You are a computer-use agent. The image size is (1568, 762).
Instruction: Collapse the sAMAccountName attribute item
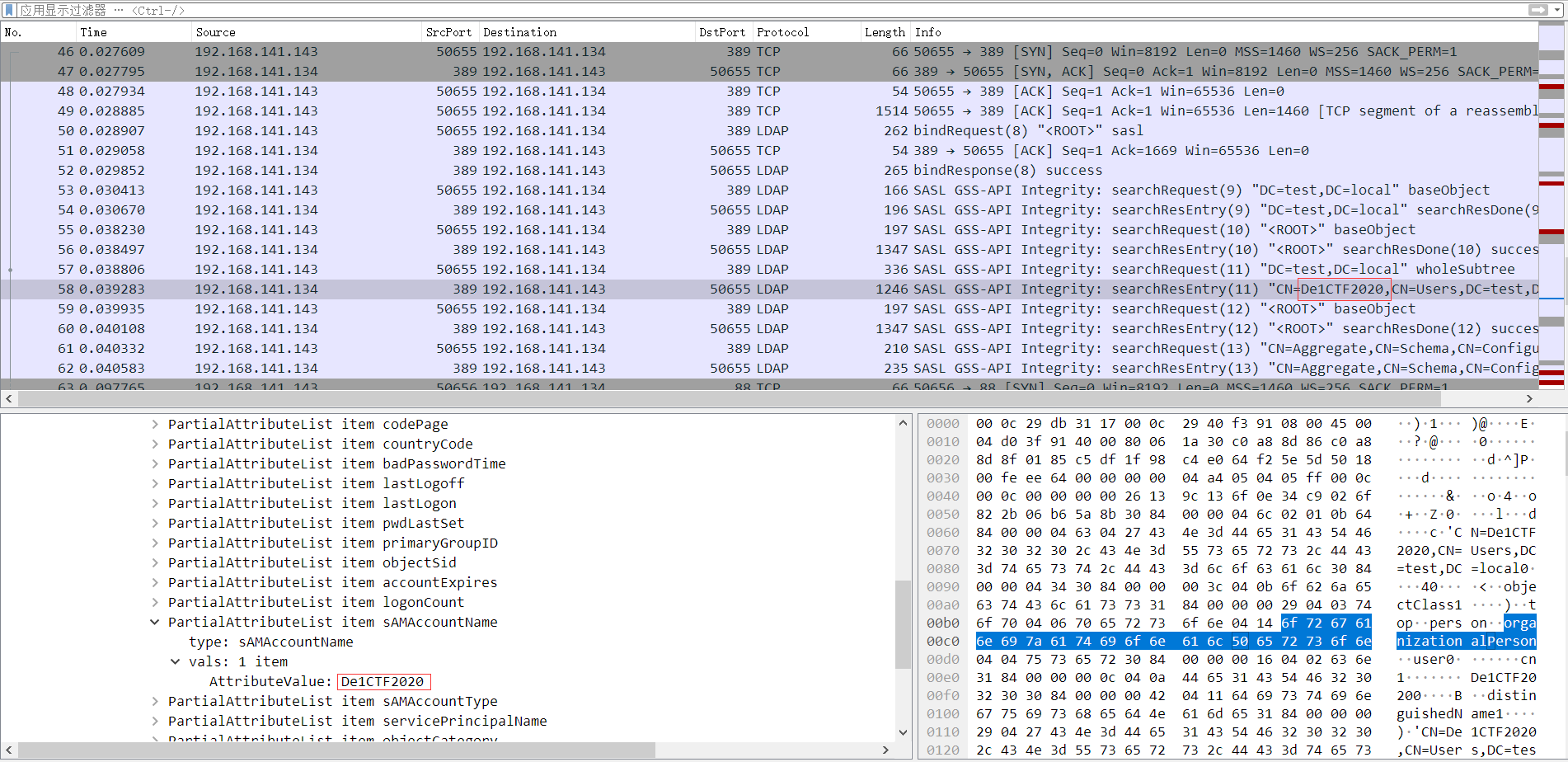pos(155,622)
